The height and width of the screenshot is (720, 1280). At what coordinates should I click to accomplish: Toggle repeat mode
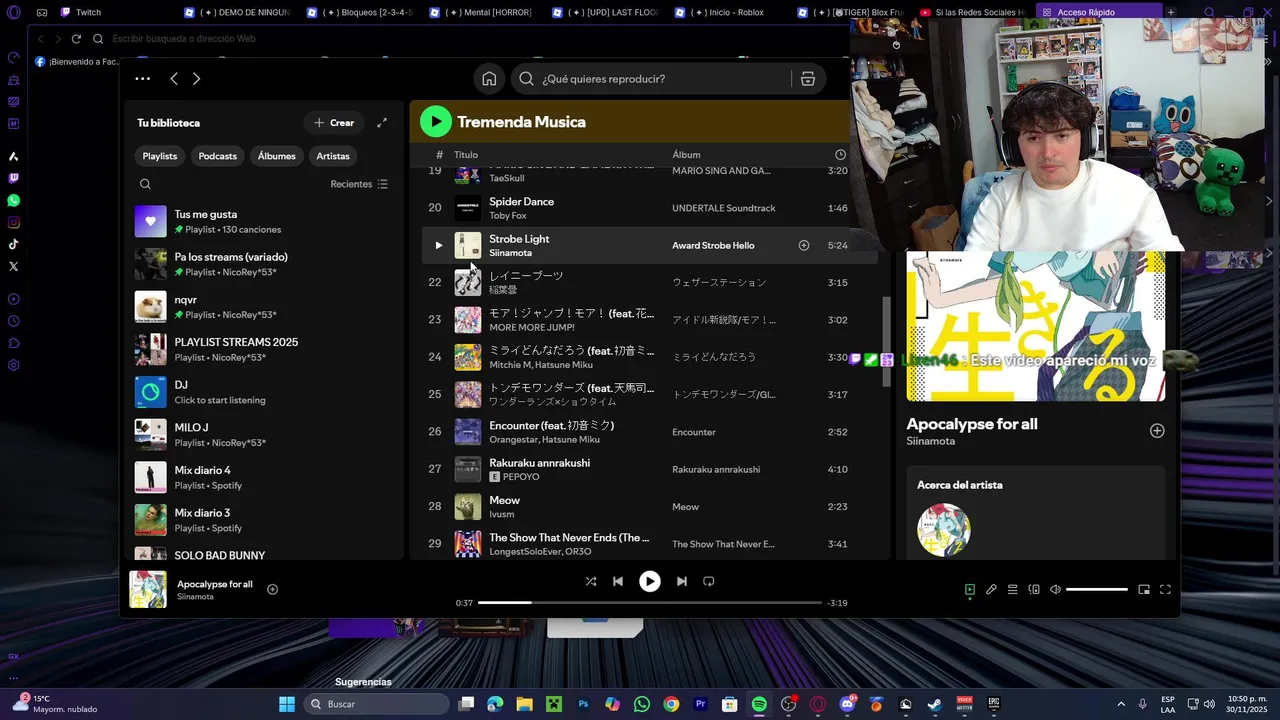pyautogui.click(x=709, y=581)
